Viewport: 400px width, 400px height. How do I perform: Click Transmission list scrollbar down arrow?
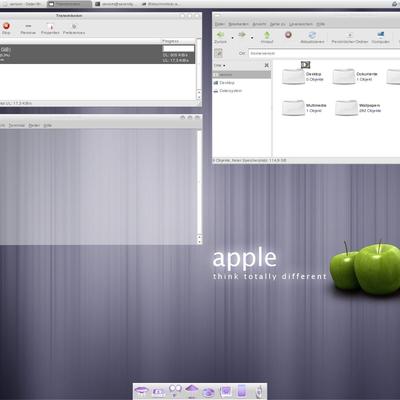coord(199,97)
